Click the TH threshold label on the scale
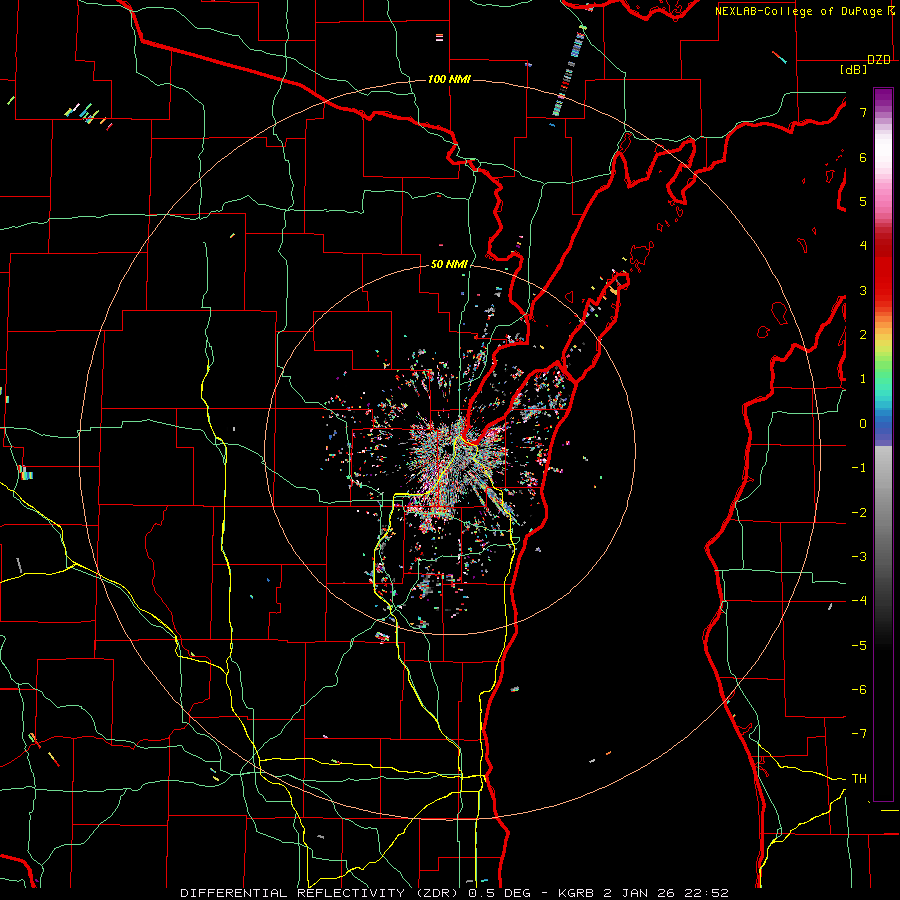900x900 pixels. coord(859,779)
